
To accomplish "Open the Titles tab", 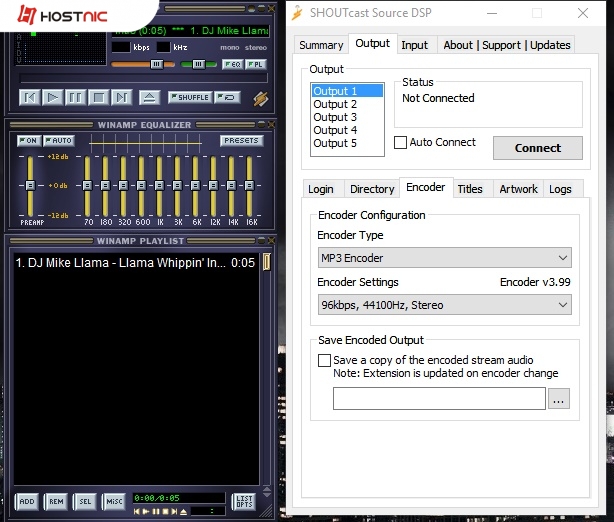I will coord(470,189).
